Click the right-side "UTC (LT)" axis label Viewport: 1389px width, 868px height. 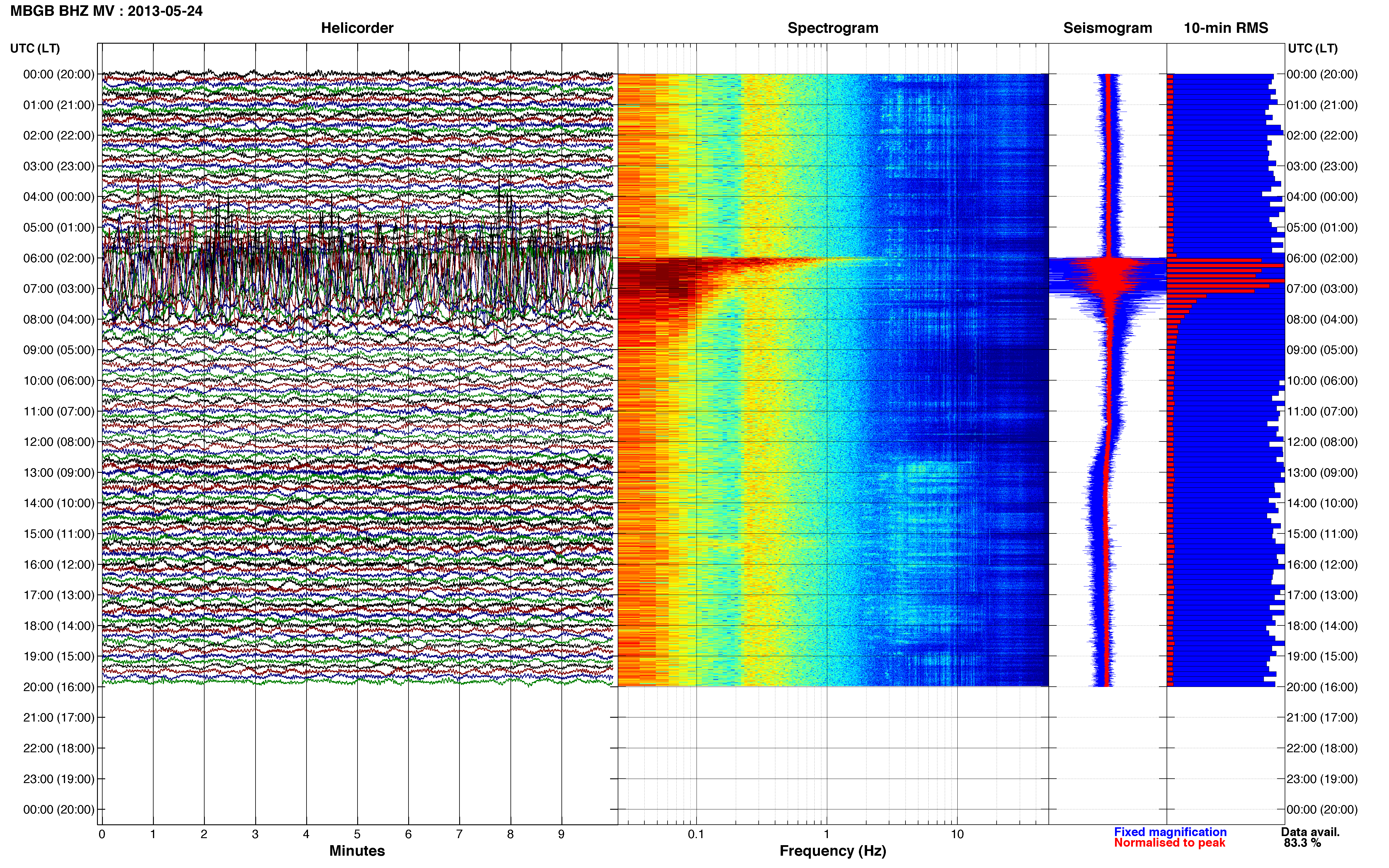point(1313,48)
